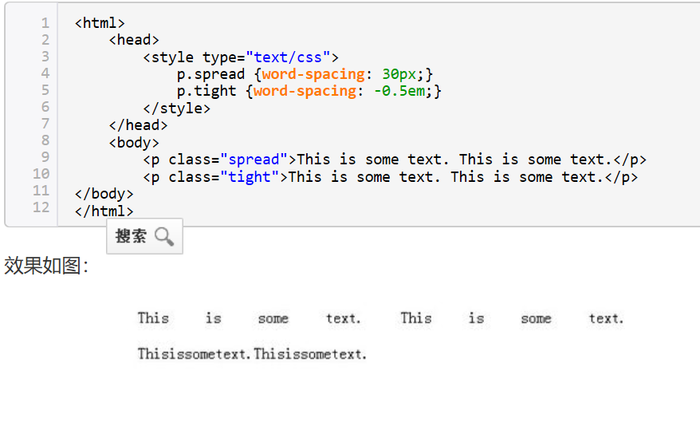Click the magnifier icon beside 搜索
Screen dimensions: 700x426
click(165, 237)
